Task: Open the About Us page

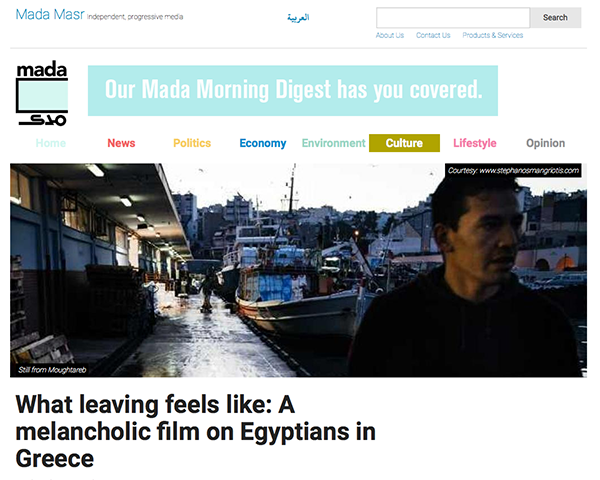Action: [x=390, y=35]
